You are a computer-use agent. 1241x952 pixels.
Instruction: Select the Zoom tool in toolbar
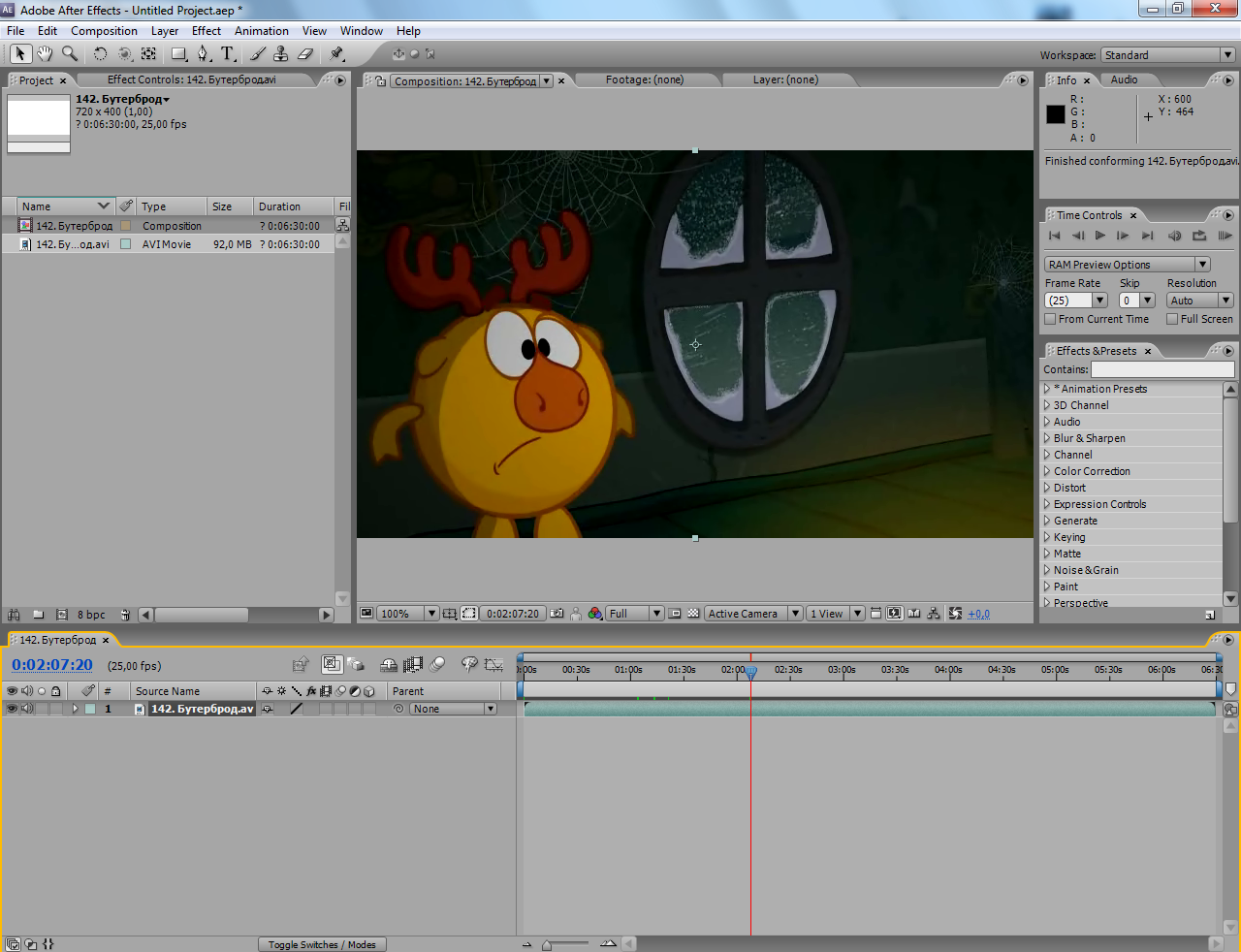point(70,54)
